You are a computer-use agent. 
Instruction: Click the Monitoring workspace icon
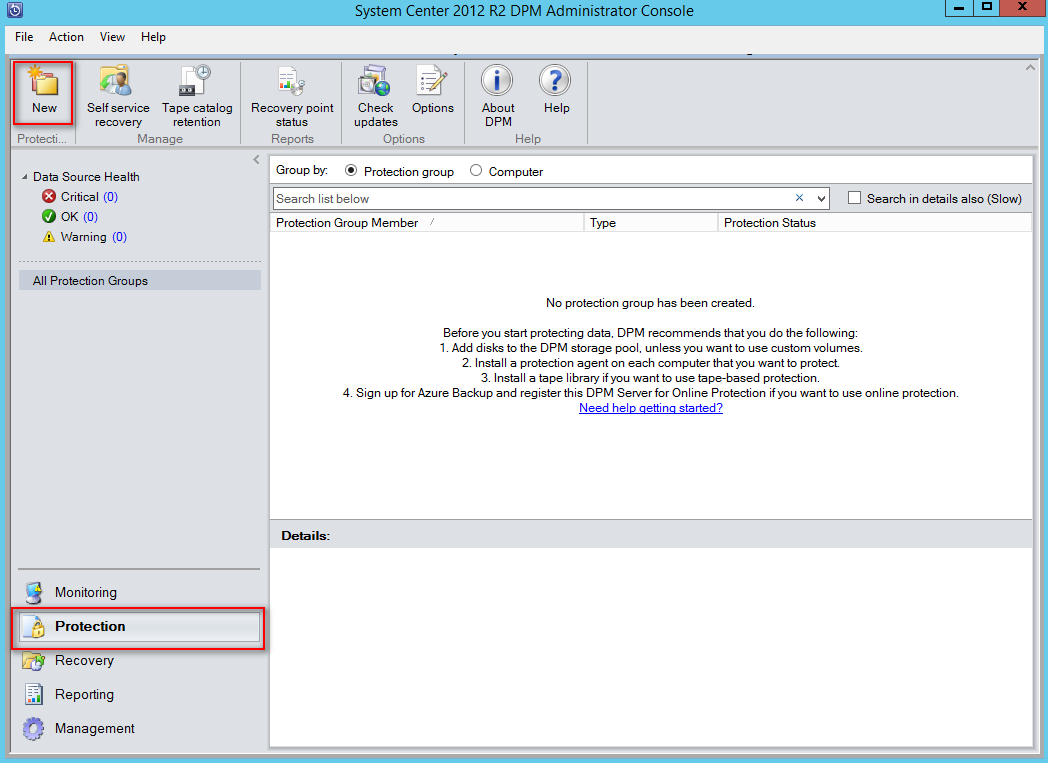pos(33,593)
